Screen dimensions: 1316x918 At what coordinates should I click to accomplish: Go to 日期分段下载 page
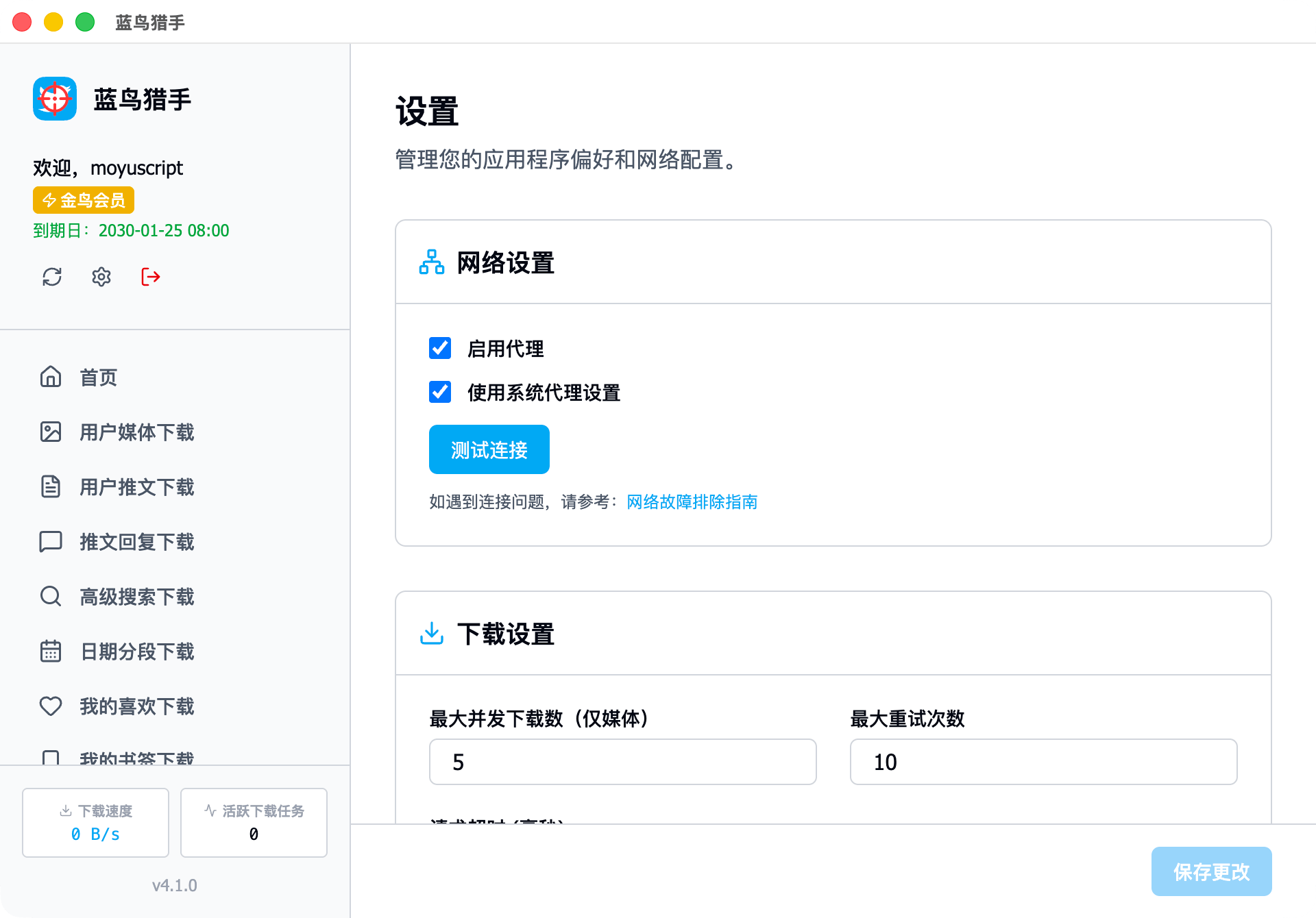(137, 652)
